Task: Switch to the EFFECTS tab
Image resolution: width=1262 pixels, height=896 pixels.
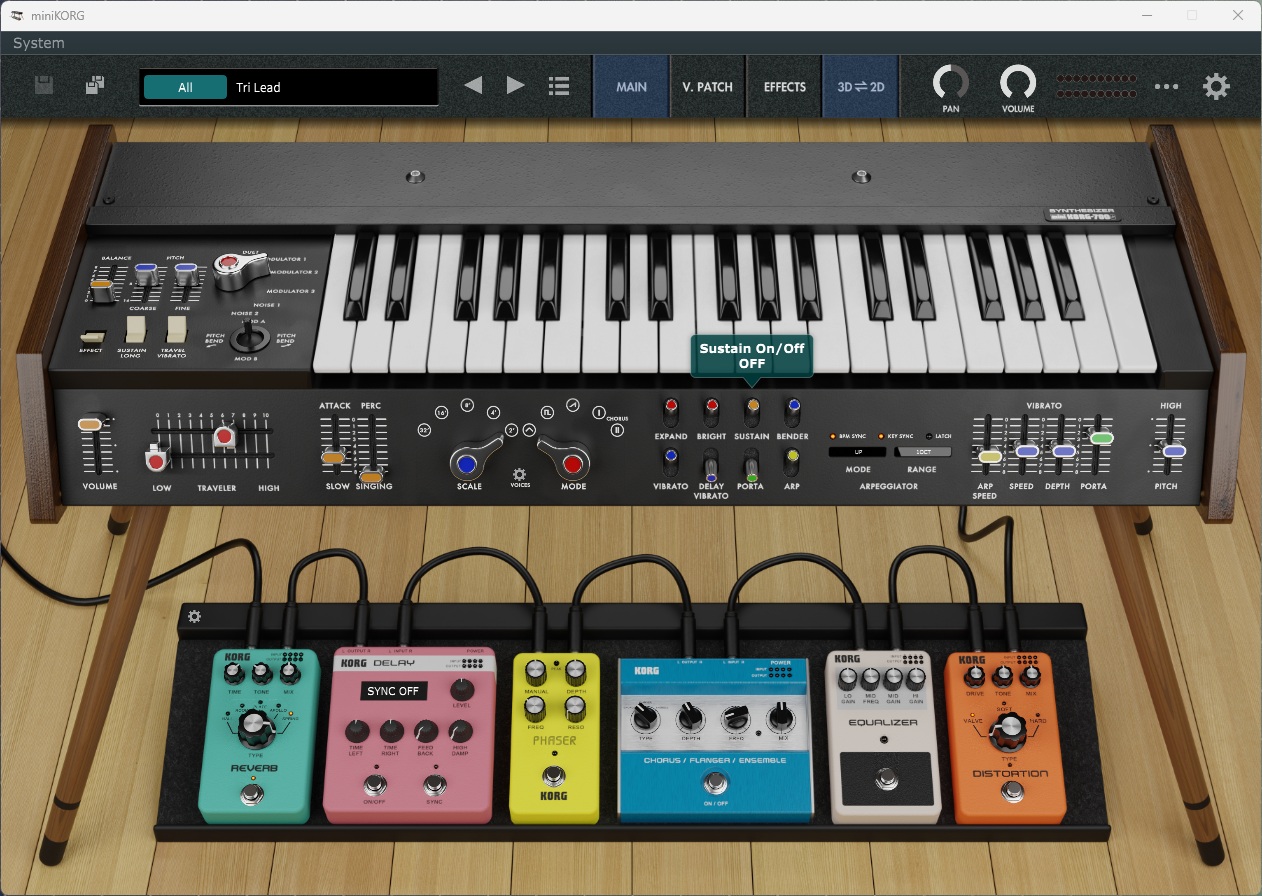Action: pos(785,86)
